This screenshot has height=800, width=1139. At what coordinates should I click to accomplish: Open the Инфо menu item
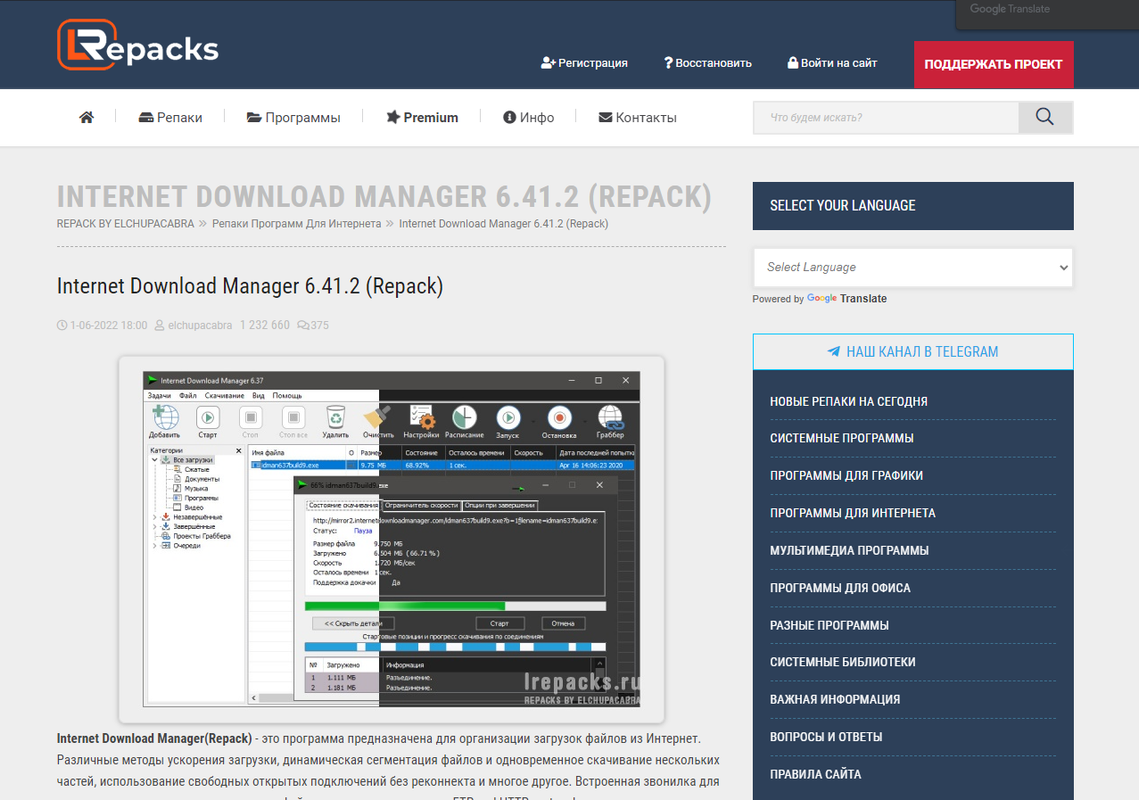528,118
